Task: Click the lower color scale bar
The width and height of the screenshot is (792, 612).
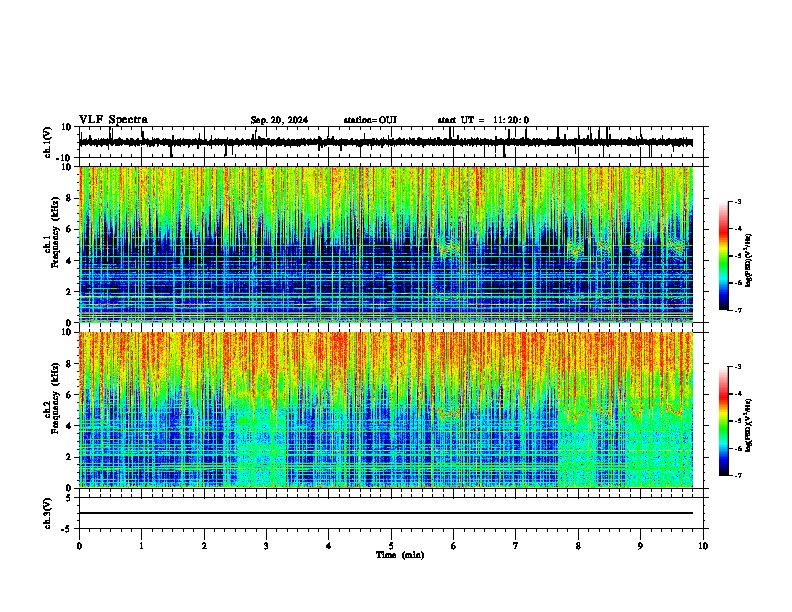Action: click(724, 421)
